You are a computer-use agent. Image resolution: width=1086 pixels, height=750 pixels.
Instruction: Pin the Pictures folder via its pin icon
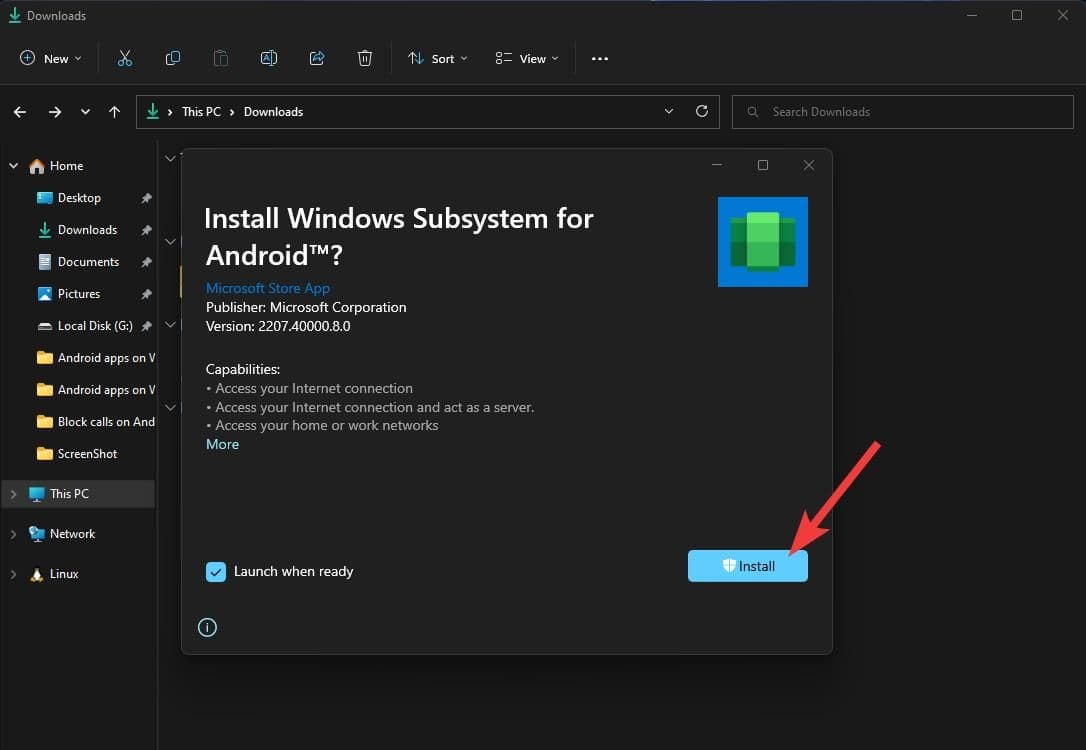[x=146, y=293]
